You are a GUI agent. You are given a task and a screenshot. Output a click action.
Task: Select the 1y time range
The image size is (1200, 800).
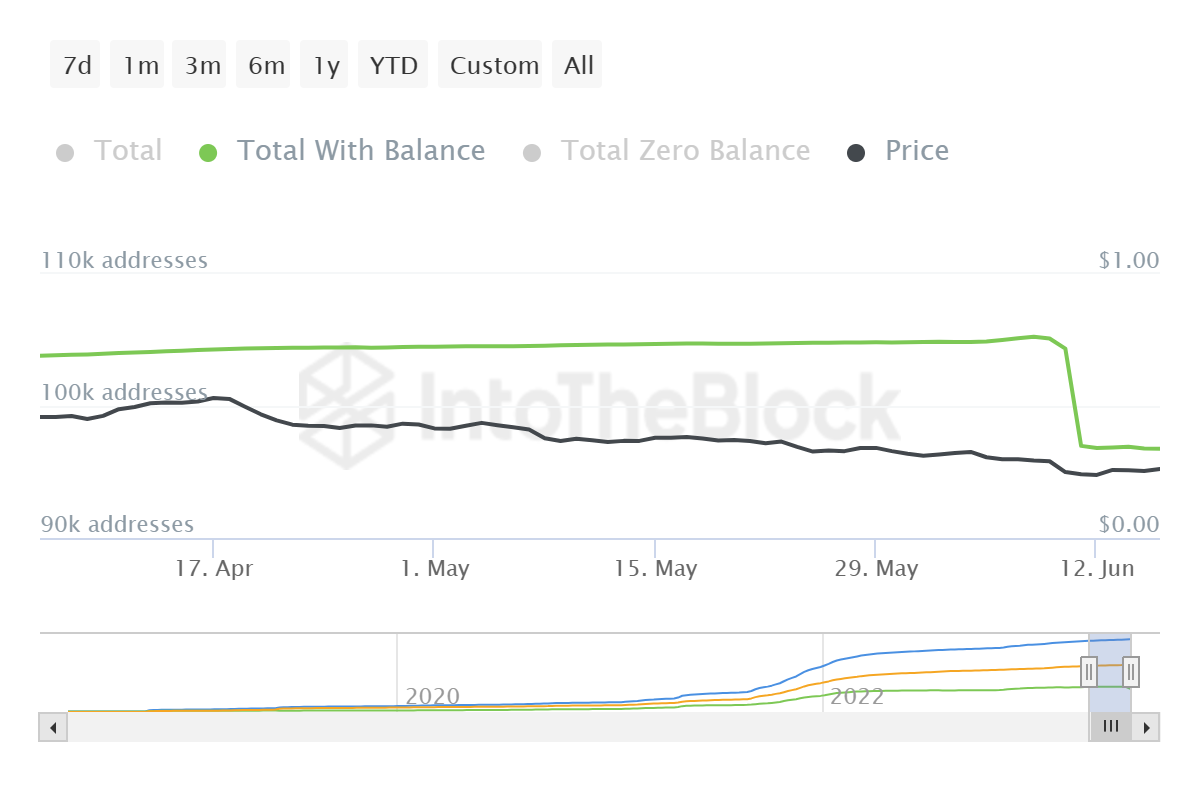tap(324, 65)
